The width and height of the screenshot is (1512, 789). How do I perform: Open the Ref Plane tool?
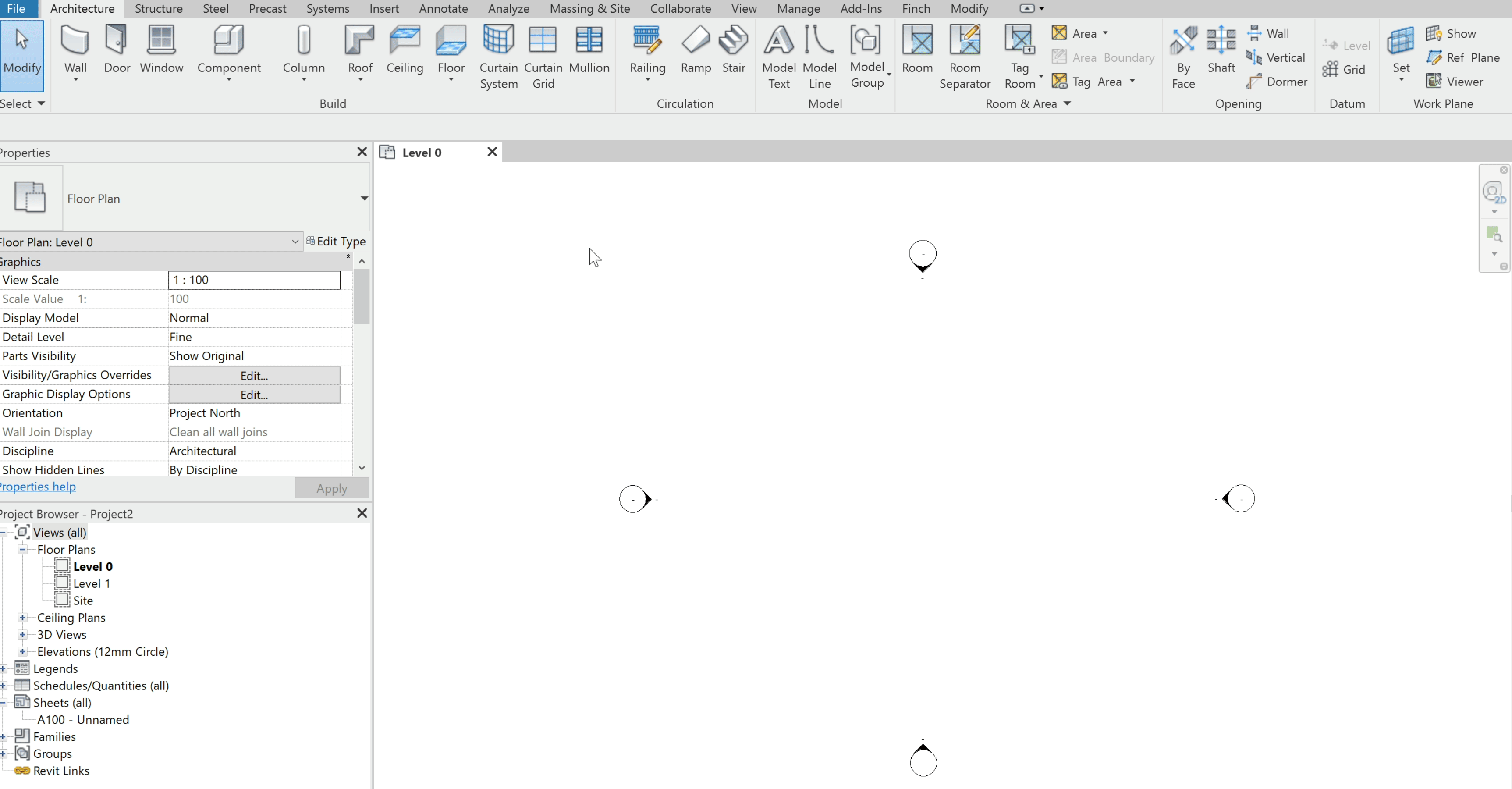[x=1463, y=57]
